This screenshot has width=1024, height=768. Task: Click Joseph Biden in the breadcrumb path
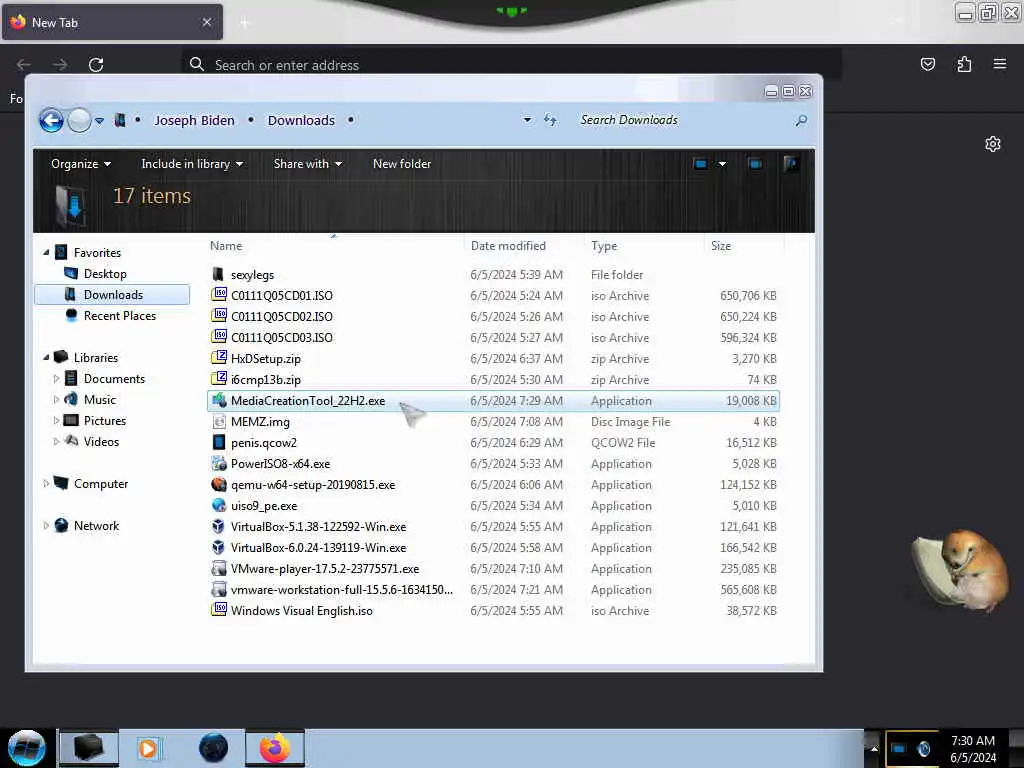pos(194,120)
